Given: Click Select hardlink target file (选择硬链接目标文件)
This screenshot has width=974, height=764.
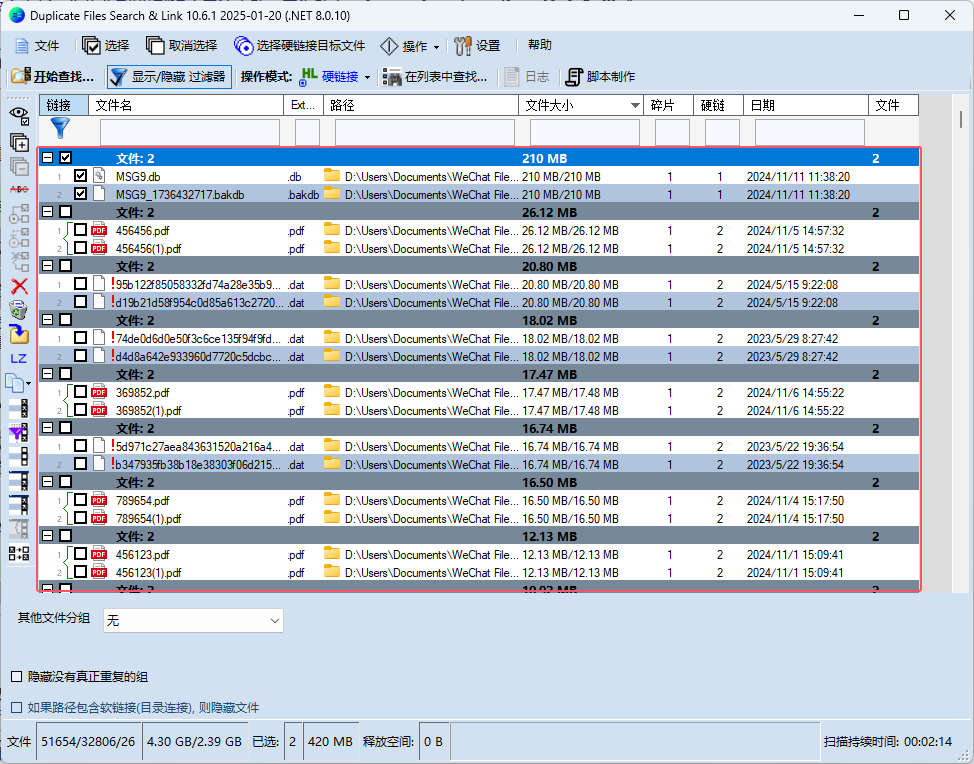Looking at the screenshot, I should [299, 45].
